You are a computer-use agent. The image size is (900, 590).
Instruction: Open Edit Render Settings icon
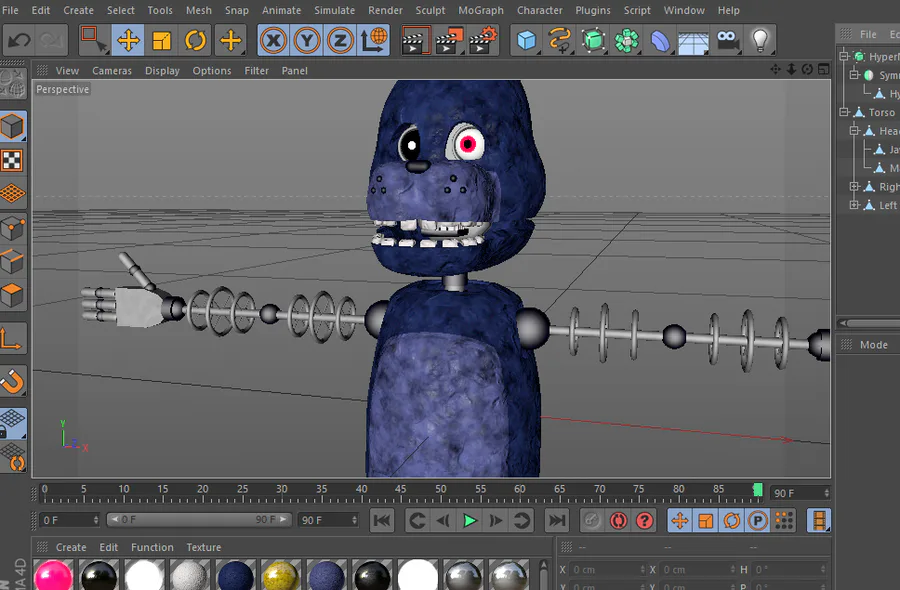483,41
